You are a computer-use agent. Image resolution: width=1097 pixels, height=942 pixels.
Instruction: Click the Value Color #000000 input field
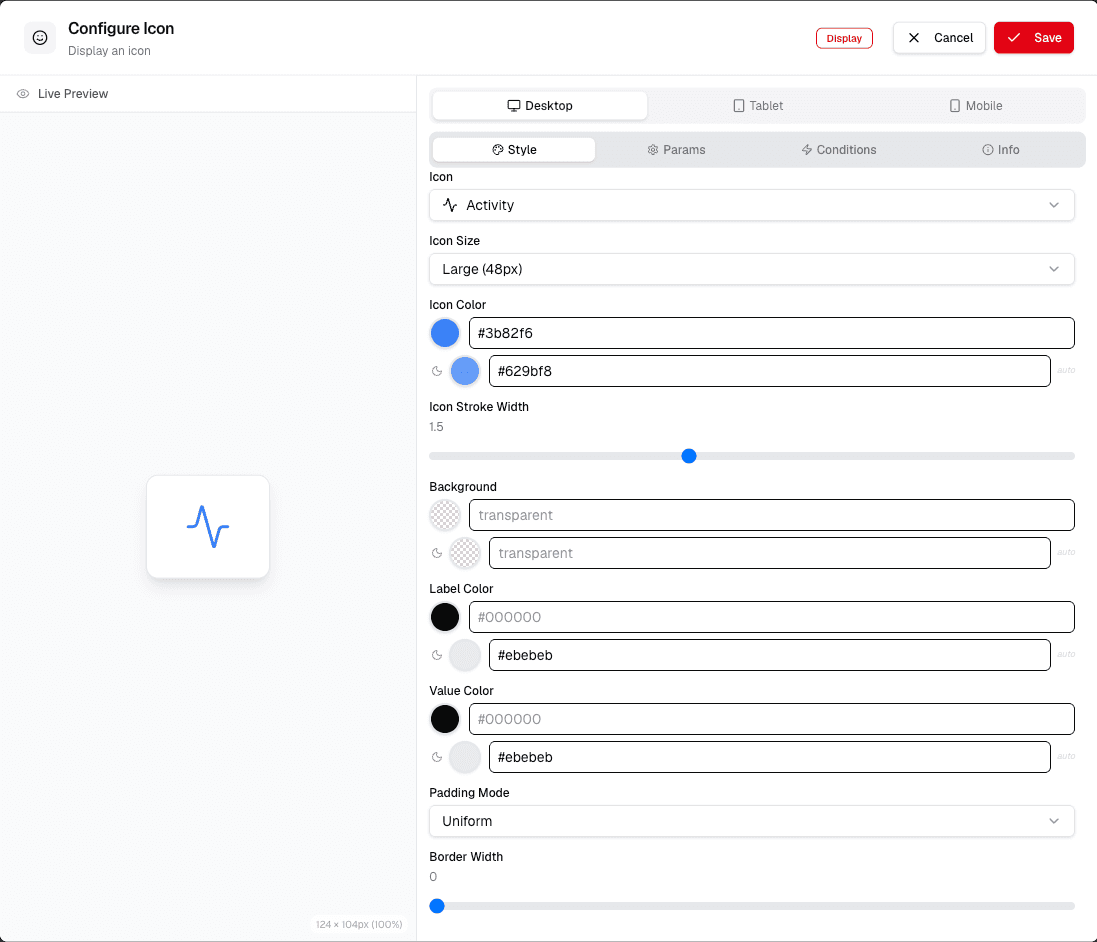[x=772, y=719]
